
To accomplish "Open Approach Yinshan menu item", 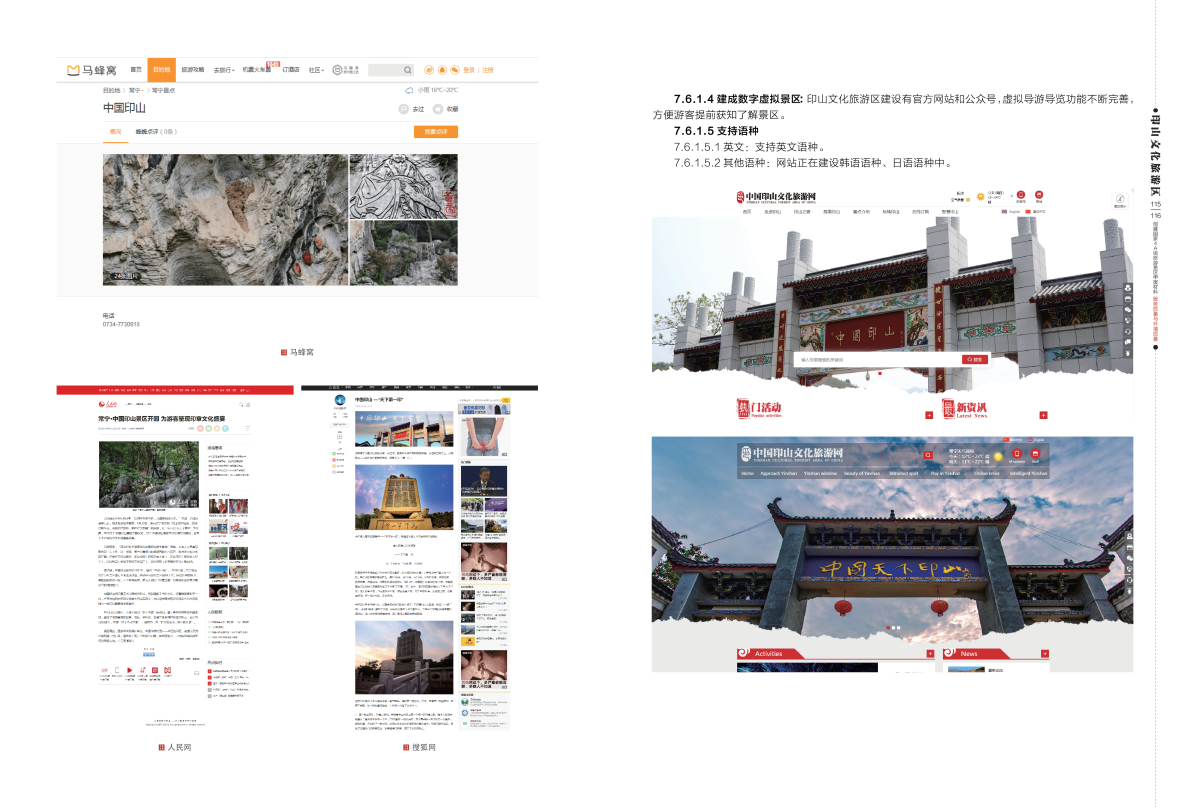I will pyautogui.click(x=779, y=473).
